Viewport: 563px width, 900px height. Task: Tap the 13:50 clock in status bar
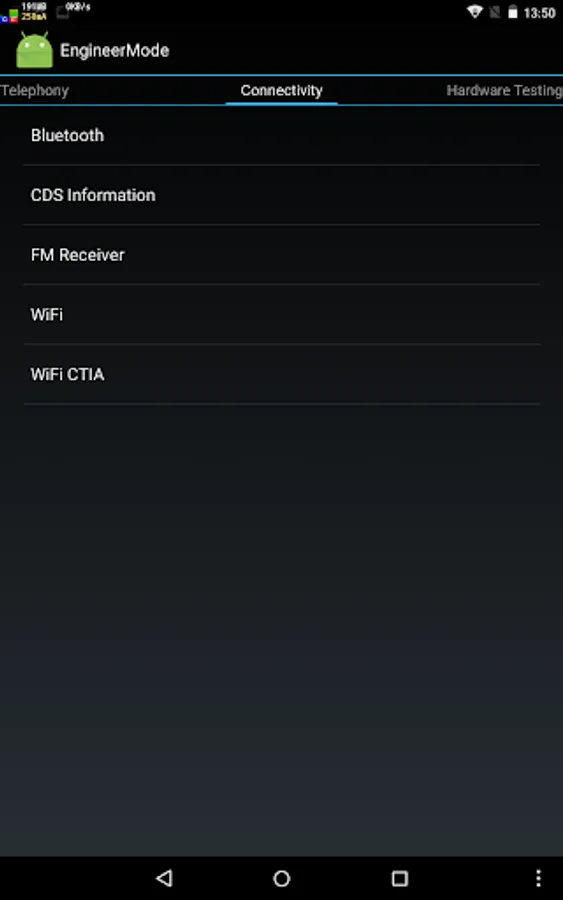[539, 13]
